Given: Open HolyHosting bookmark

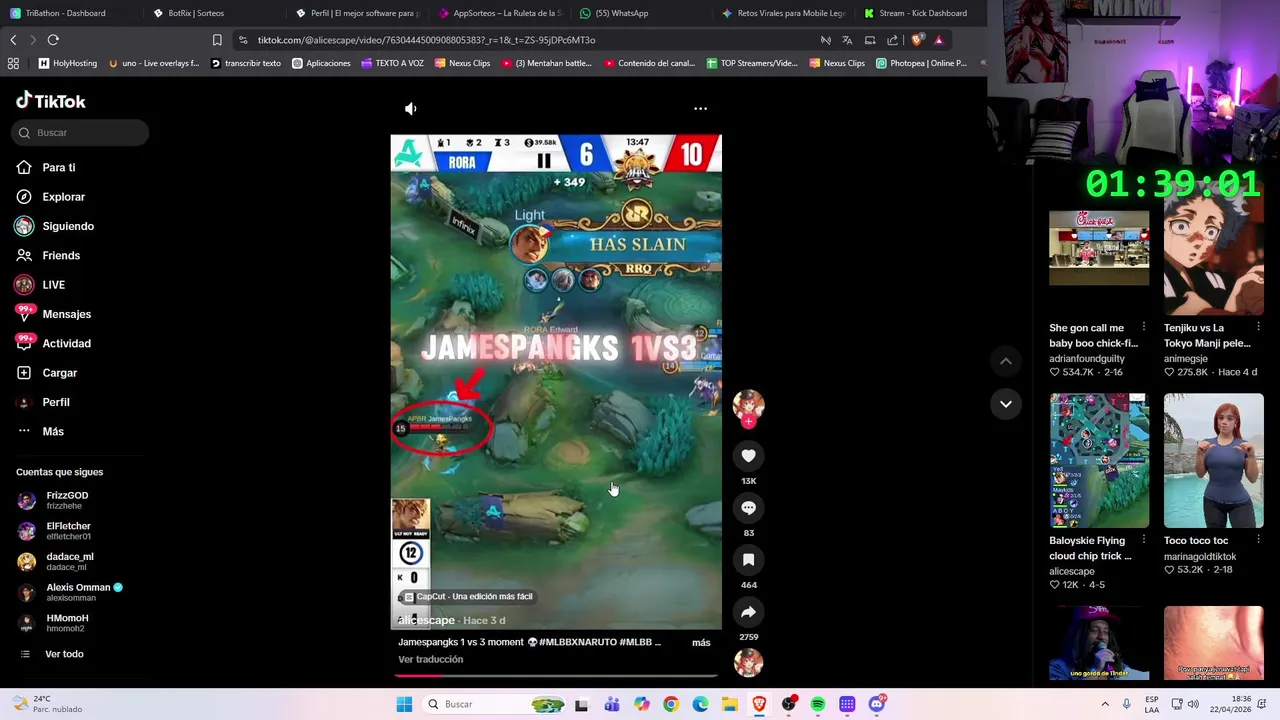Looking at the screenshot, I should click(x=68, y=63).
